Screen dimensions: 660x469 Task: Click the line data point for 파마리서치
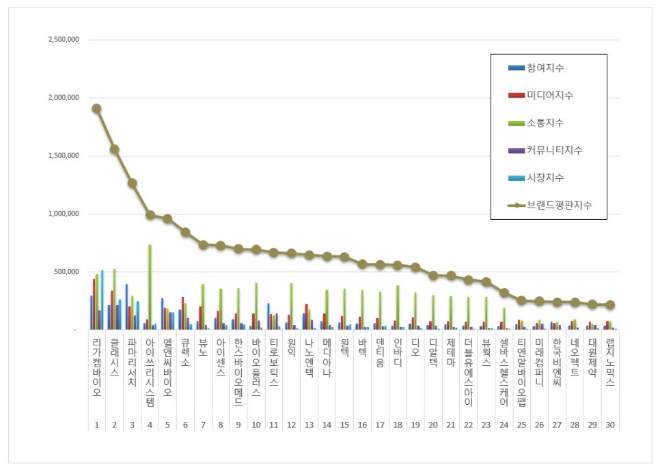(132, 183)
